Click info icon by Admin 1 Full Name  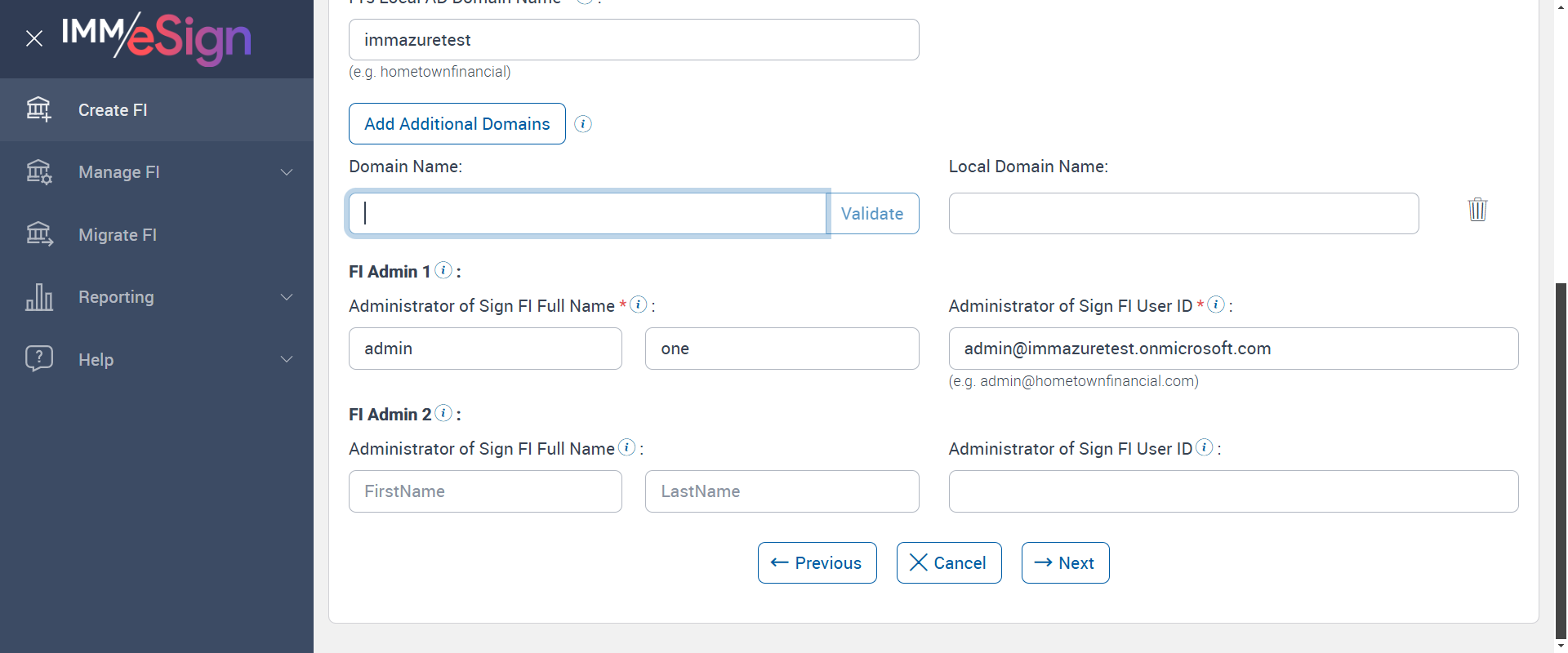639,304
